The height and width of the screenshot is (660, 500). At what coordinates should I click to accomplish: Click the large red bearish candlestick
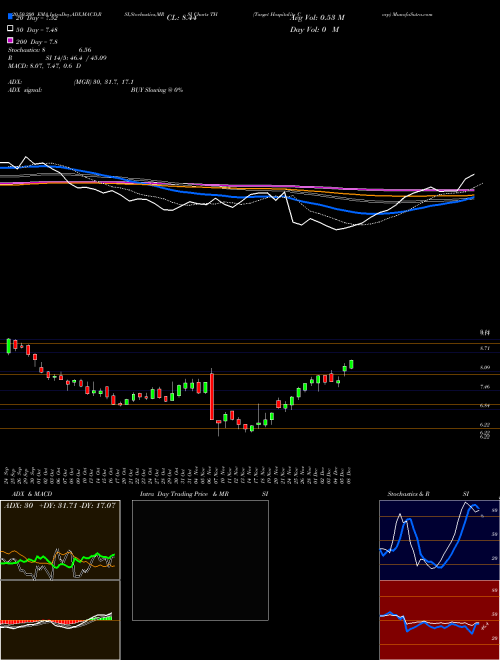tap(212, 397)
